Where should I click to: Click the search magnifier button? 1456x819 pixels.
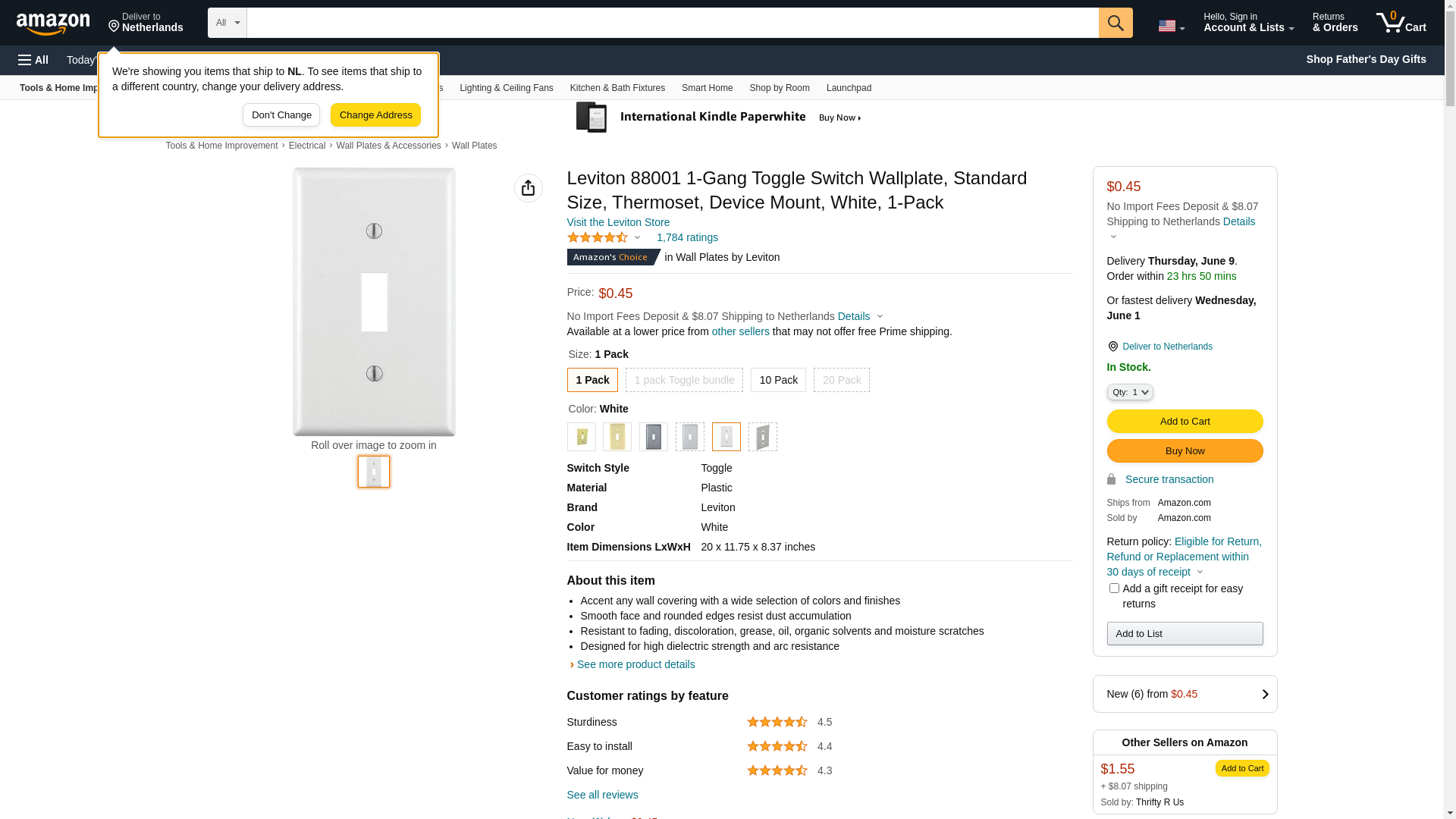(1115, 23)
